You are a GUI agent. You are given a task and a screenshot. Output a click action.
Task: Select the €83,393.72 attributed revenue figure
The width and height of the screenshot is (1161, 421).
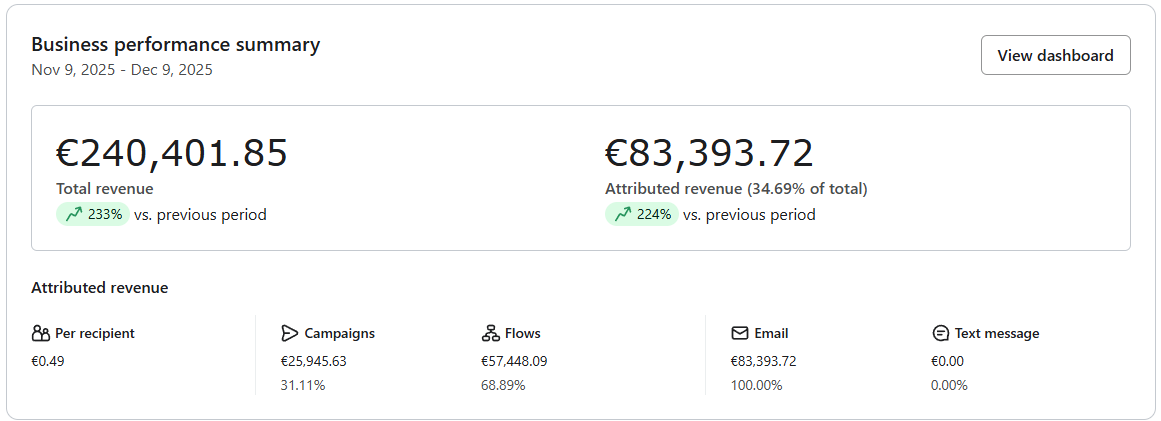pos(709,153)
